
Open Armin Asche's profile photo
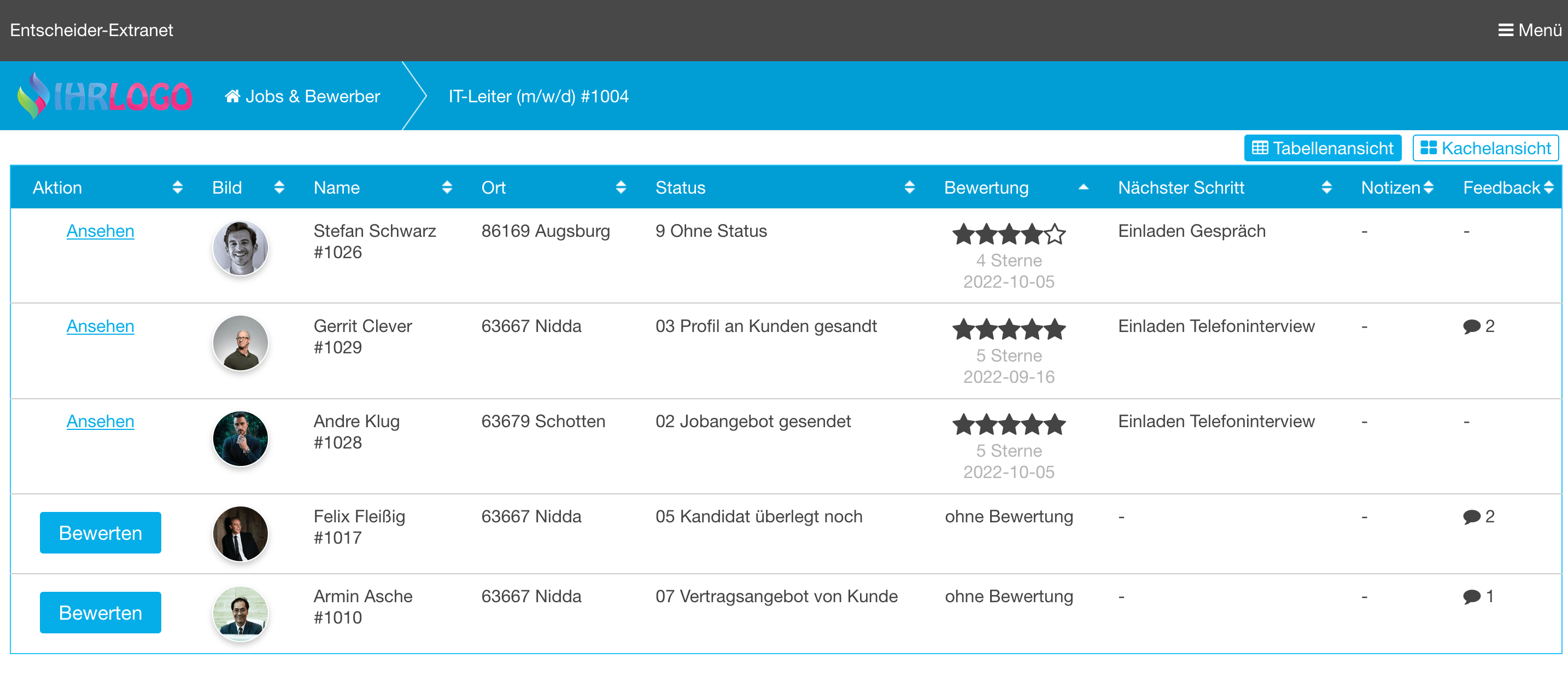[x=241, y=613]
